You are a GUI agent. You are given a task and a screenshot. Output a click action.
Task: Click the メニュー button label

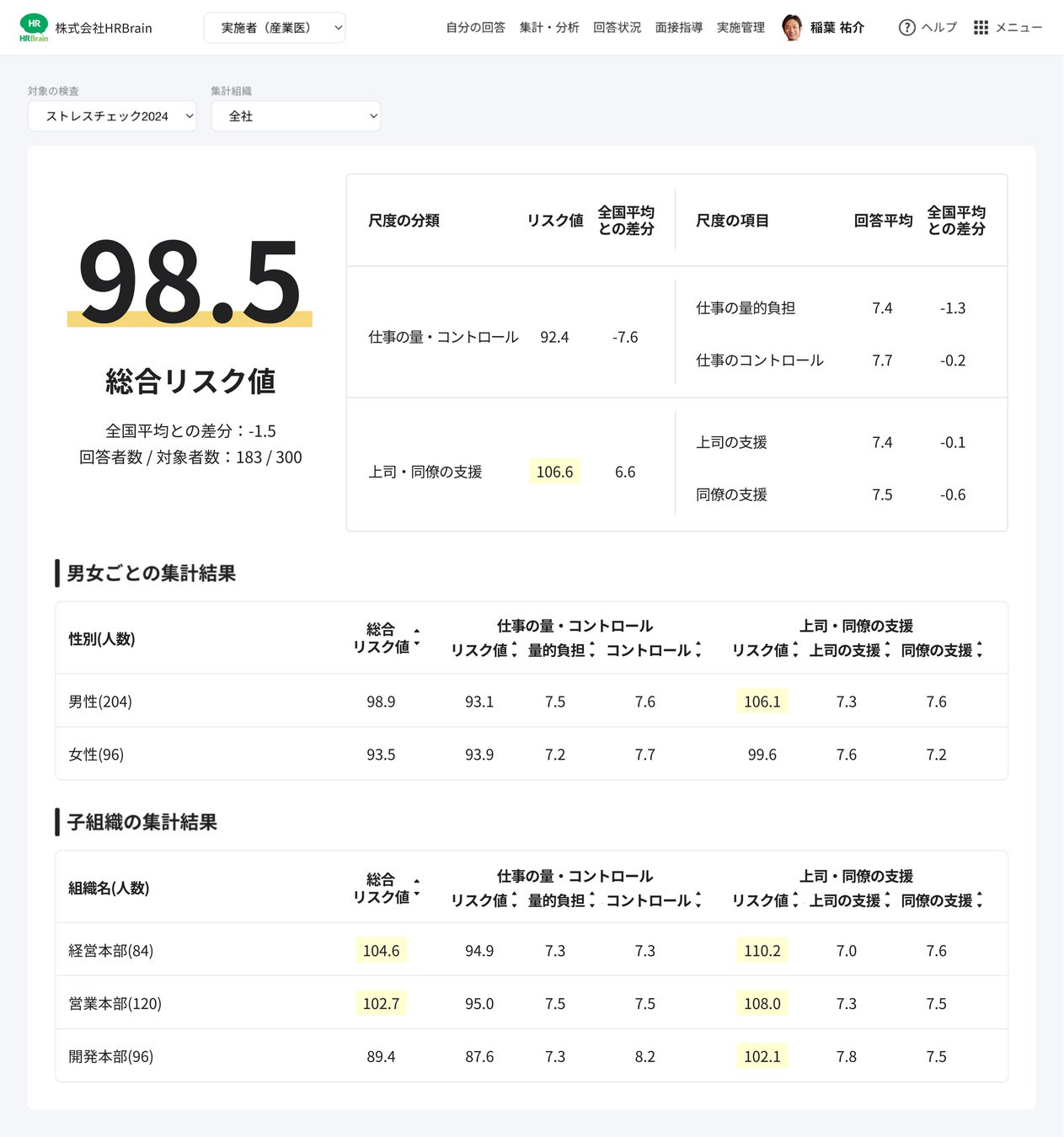1019,28
